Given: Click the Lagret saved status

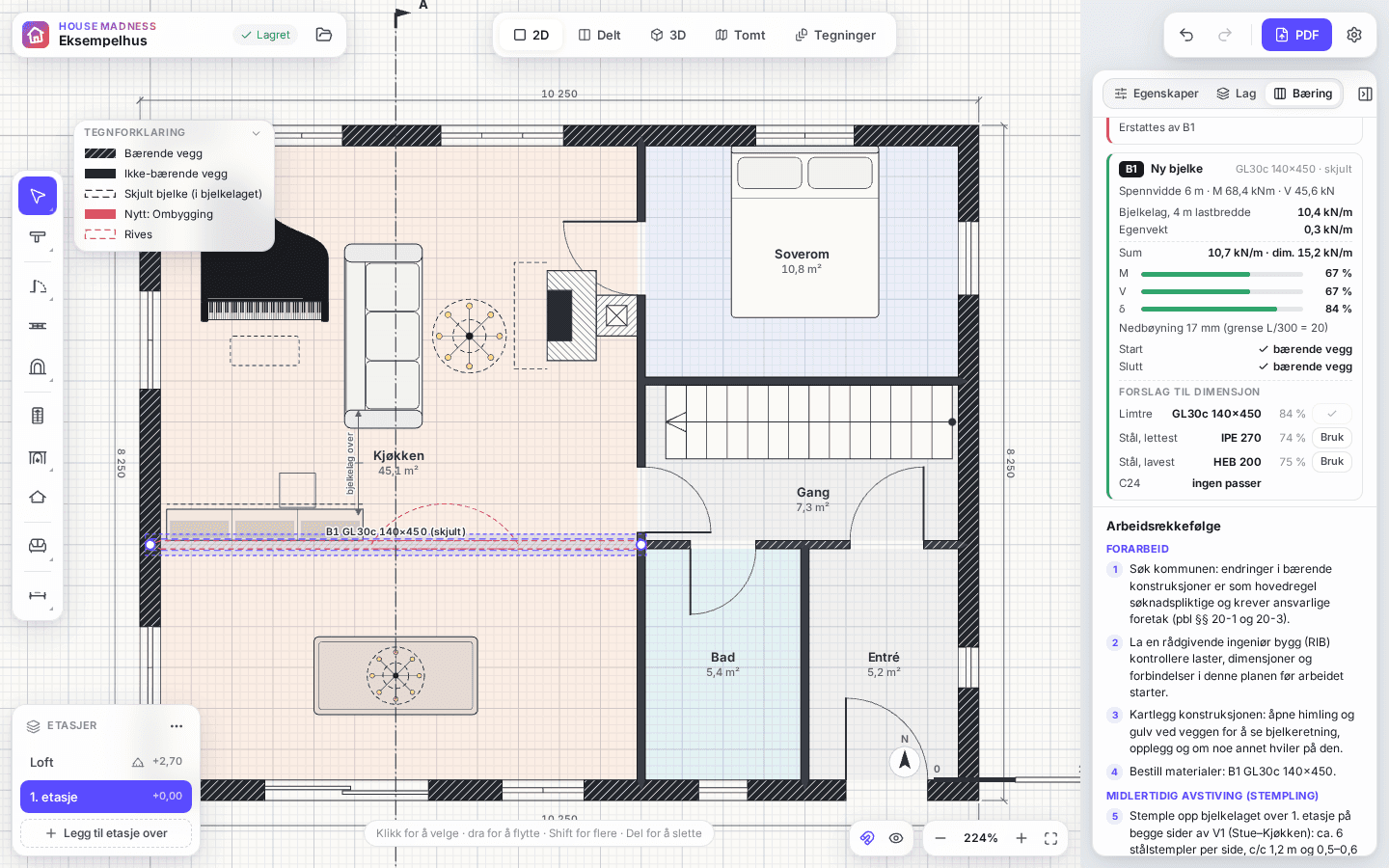Looking at the screenshot, I should (265, 35).
